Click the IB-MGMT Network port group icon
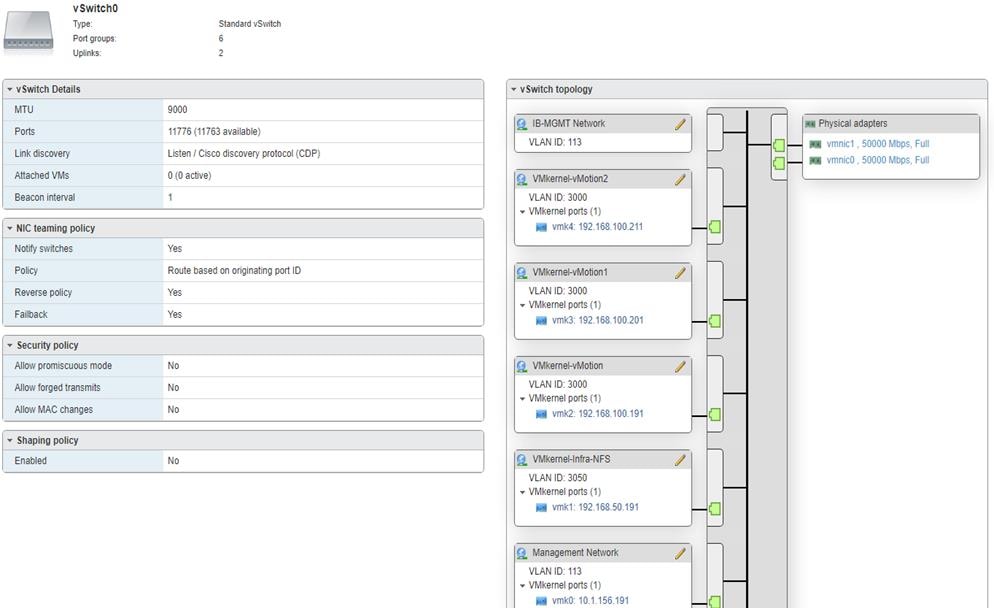This screenshot has width=994, height=608. (521, 123)
